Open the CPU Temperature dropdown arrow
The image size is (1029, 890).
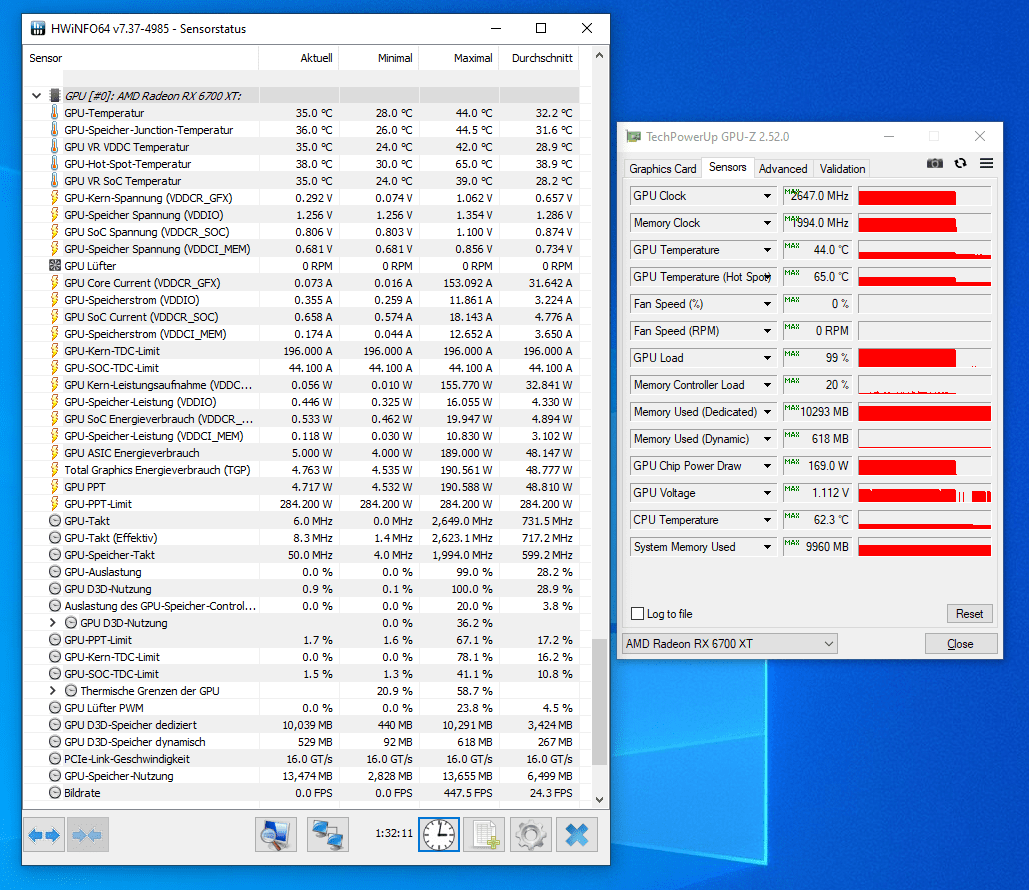[x=767, y=520]
